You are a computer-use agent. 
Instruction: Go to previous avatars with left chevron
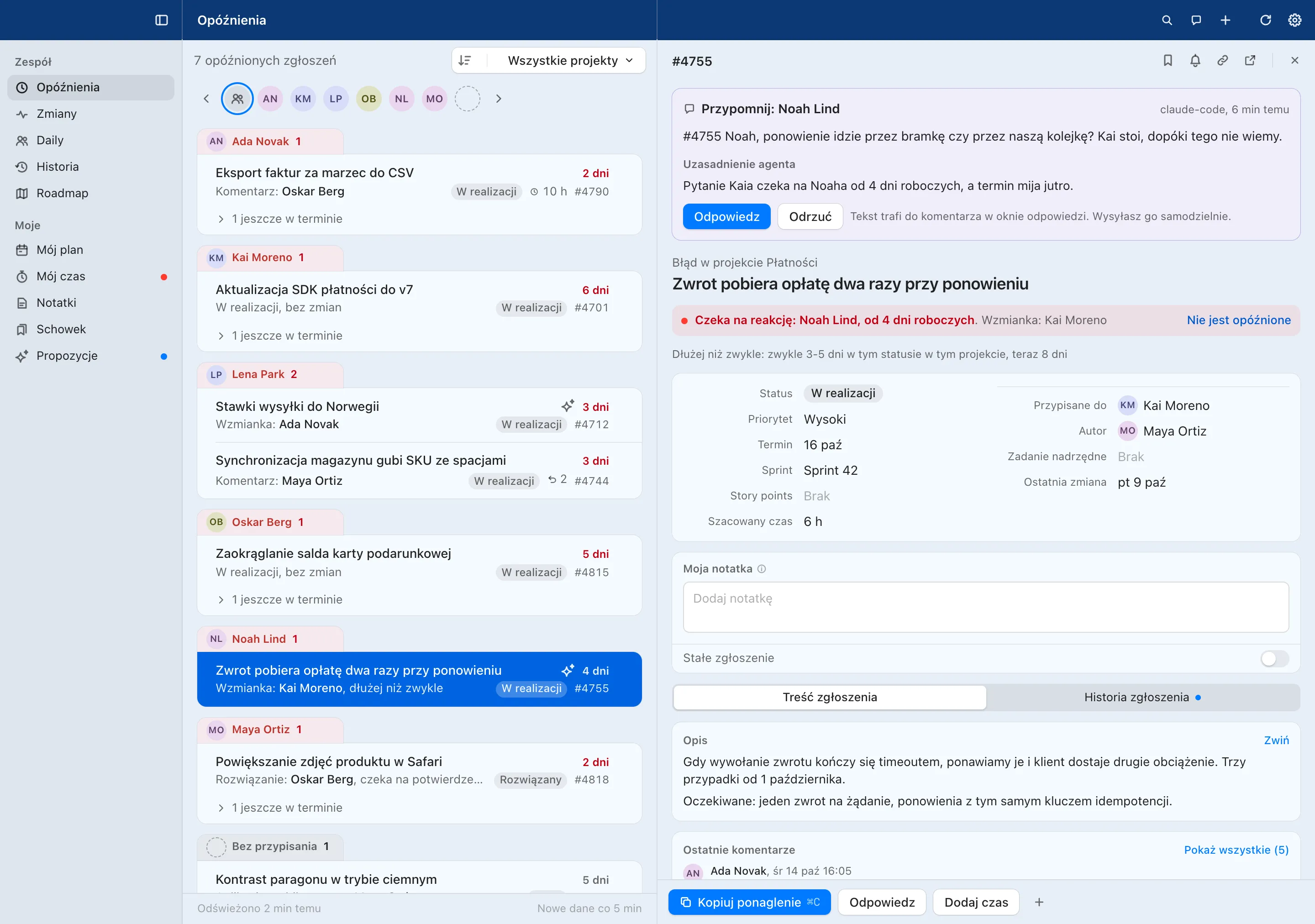(x=207, y=99)
